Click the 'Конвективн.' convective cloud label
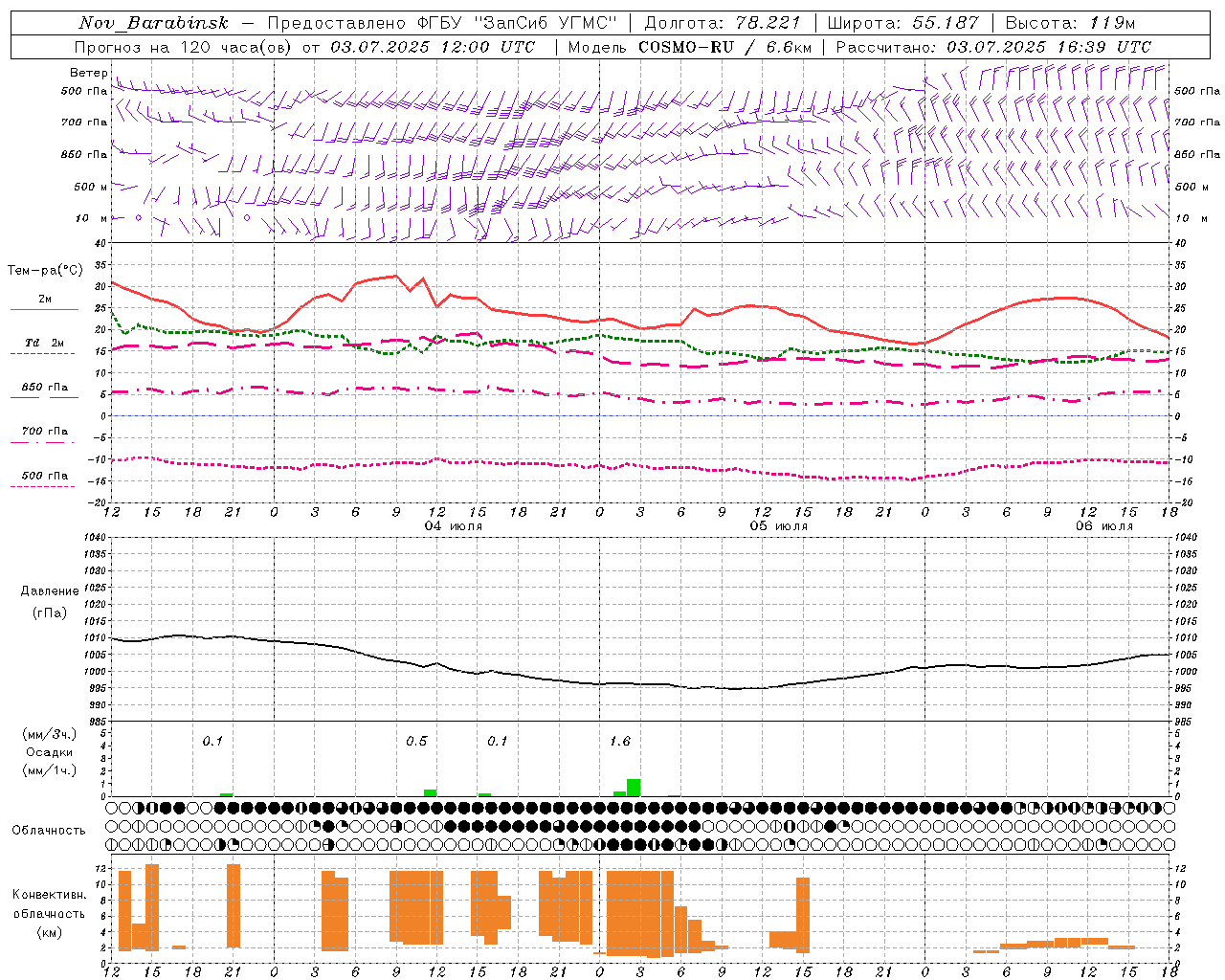This screenshot has width=1225, height=980. (x=50, y=895)
